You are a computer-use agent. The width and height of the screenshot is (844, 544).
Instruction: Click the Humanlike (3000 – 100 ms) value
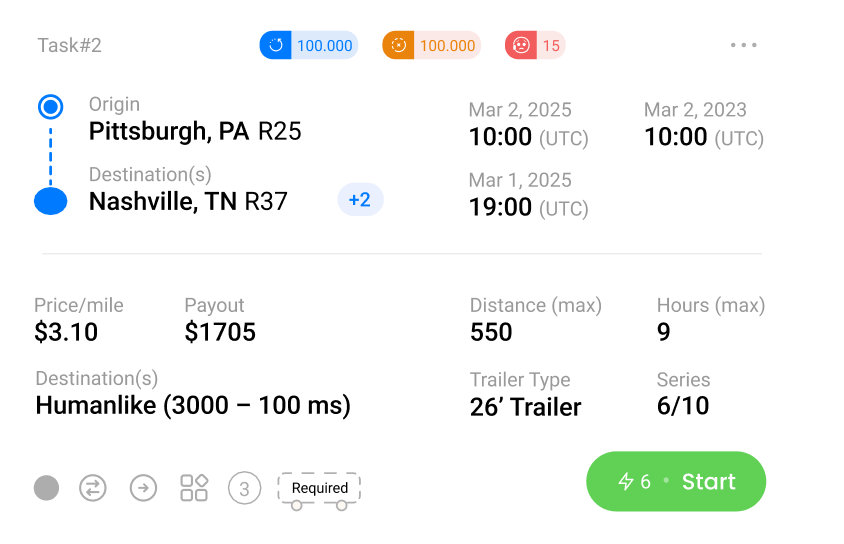click(x=193, y=405)
